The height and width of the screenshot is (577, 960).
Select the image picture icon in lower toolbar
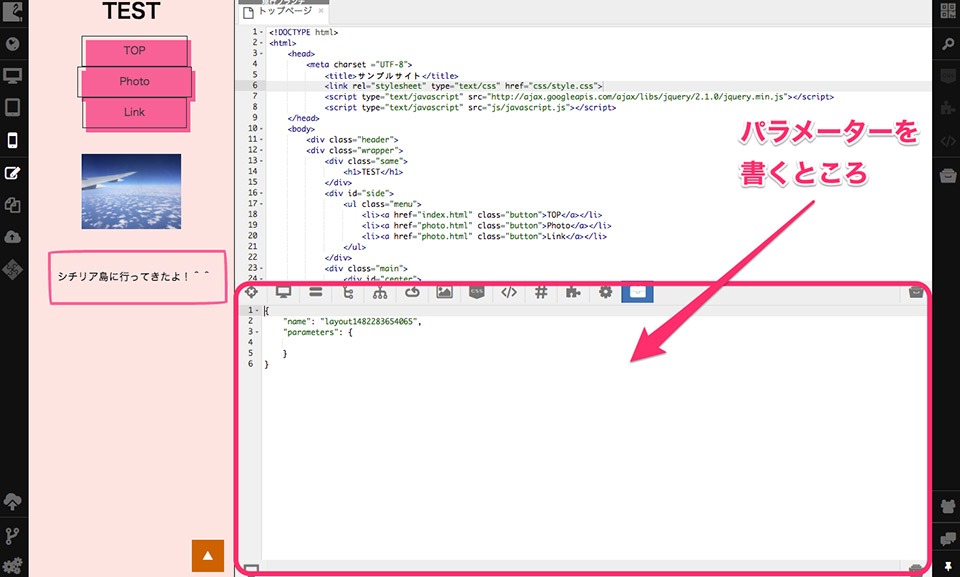point(444,292)
